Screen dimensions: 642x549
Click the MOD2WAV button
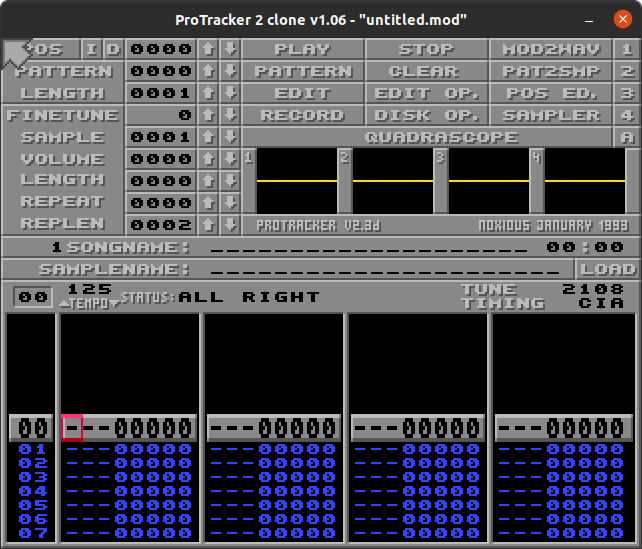tap(551, 50)
